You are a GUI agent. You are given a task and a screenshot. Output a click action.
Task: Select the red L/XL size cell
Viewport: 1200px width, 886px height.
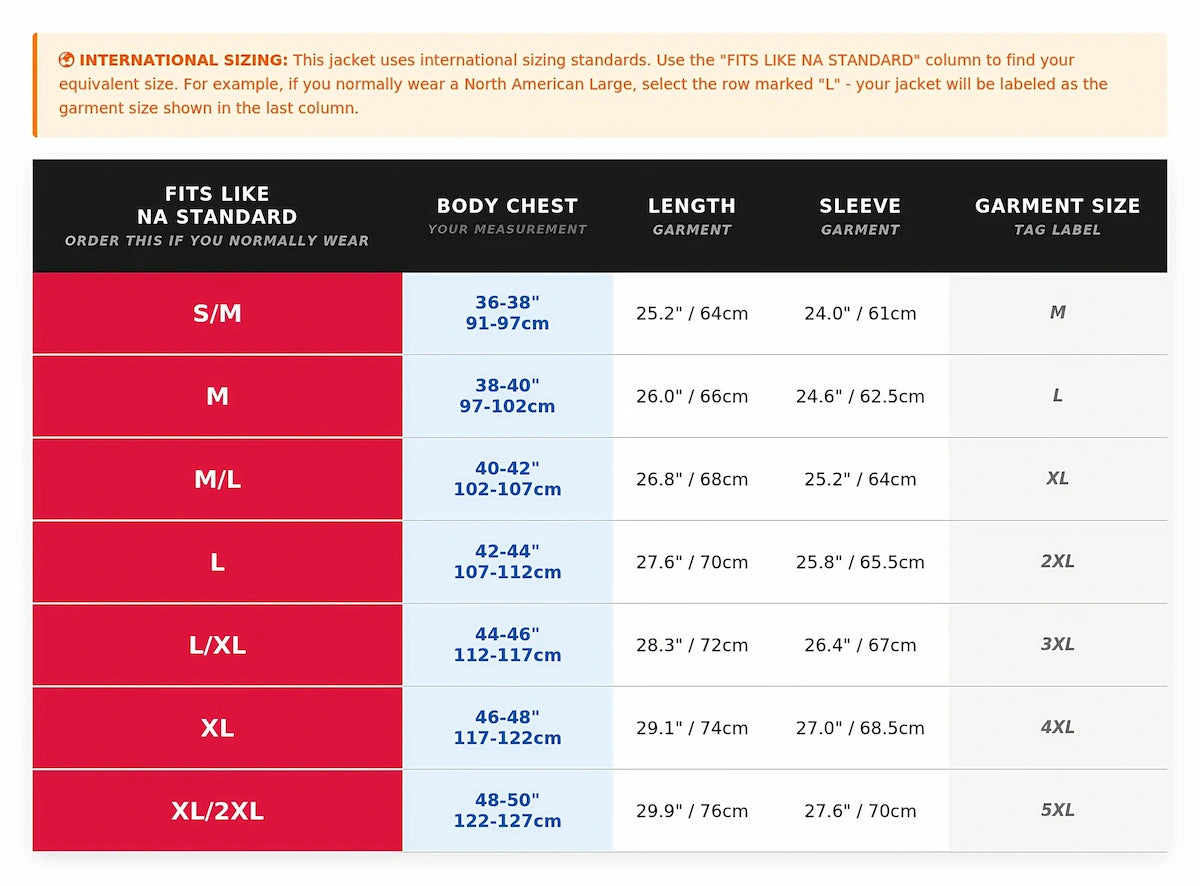point(217,646)
